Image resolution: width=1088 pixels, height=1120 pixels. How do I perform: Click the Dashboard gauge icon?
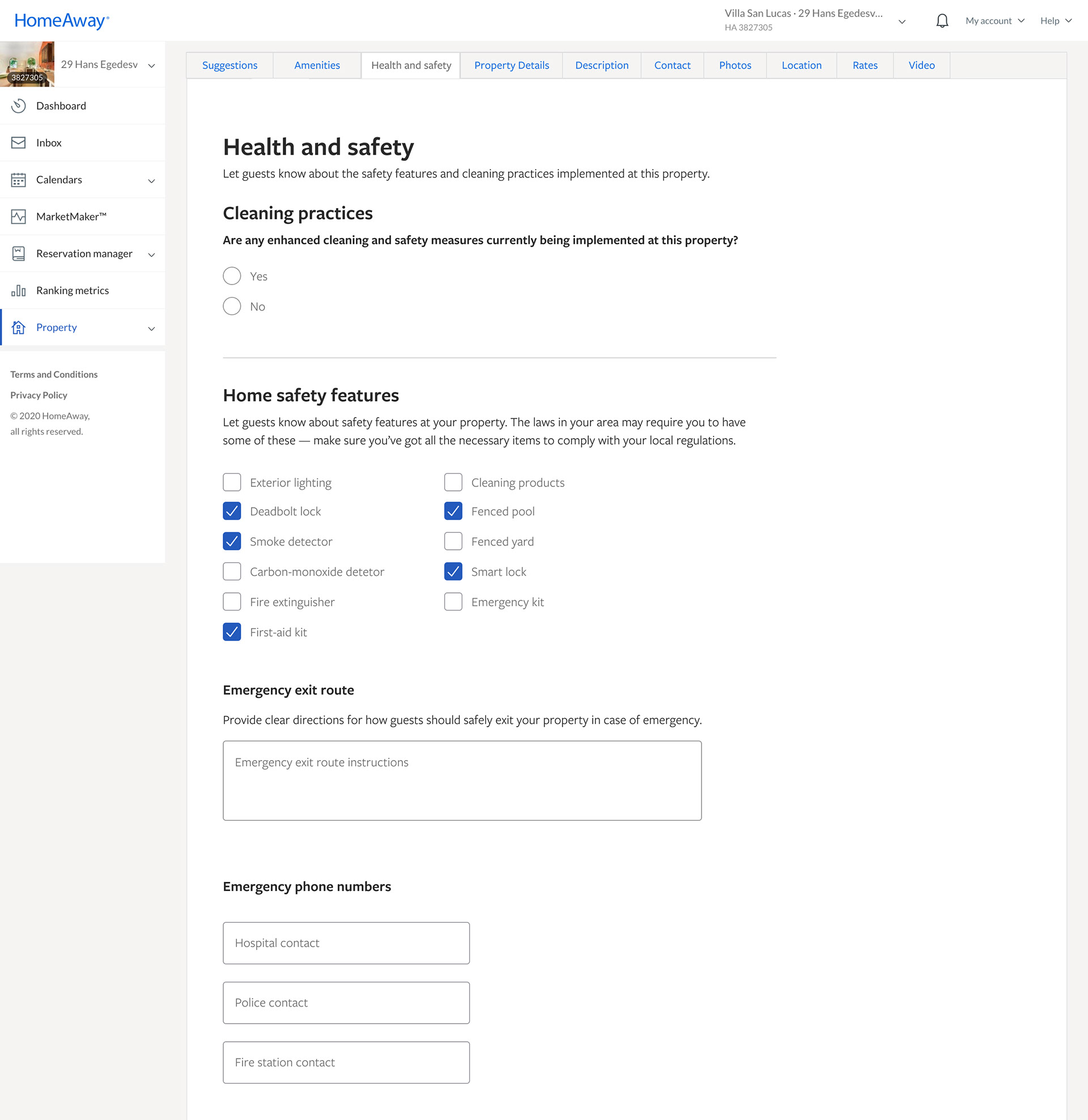pos(18,106)
